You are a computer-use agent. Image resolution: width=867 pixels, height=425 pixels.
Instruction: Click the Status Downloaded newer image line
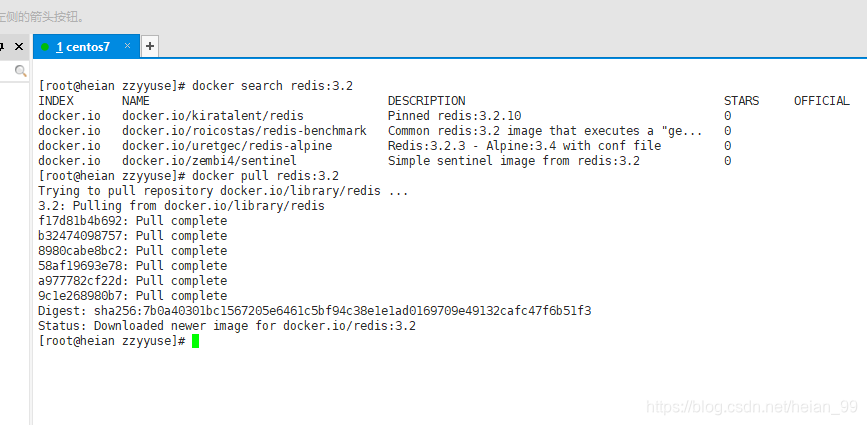pyautogui.click(x=227, y=326)
